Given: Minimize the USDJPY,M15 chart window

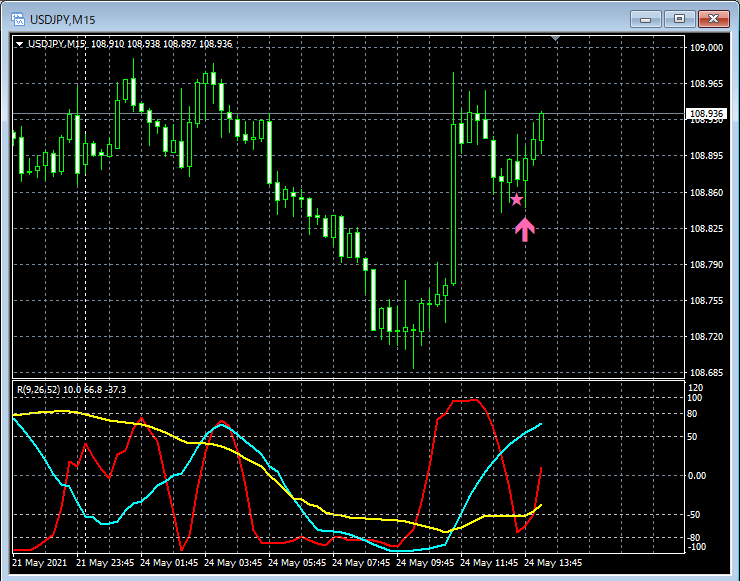Looking at the screenshot, I should [646, 19].
